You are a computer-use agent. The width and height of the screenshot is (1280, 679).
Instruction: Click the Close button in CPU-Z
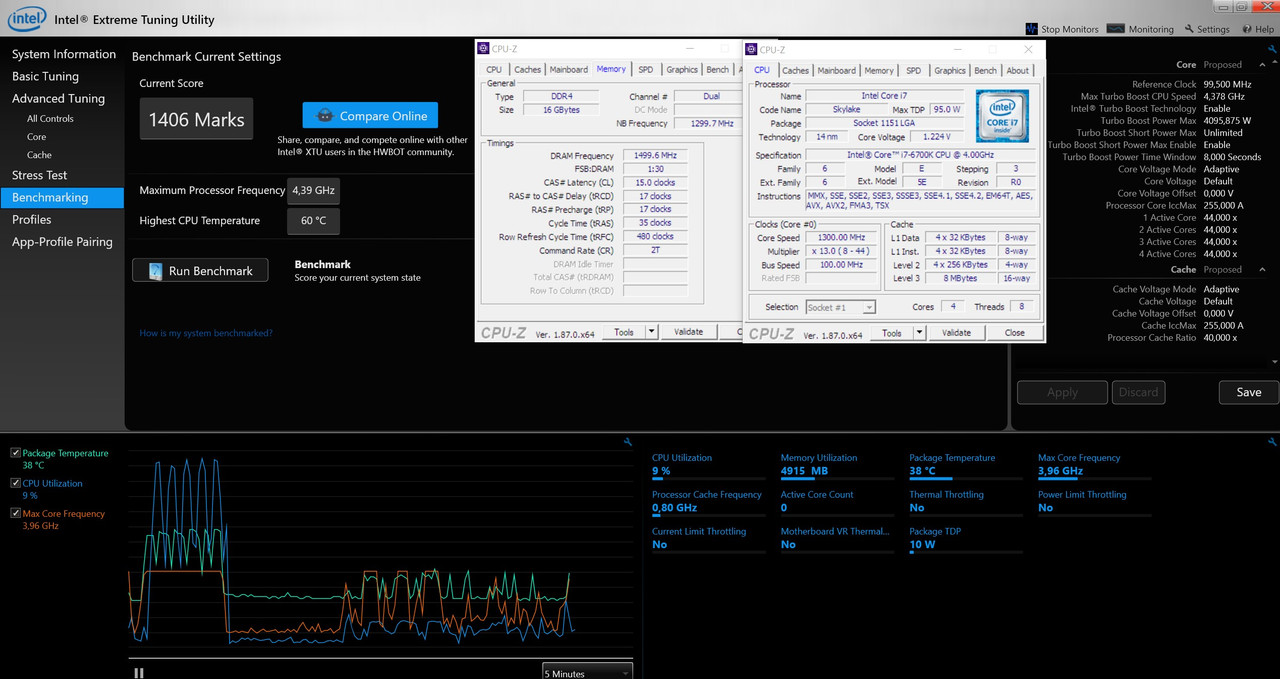coord(1014,333)
